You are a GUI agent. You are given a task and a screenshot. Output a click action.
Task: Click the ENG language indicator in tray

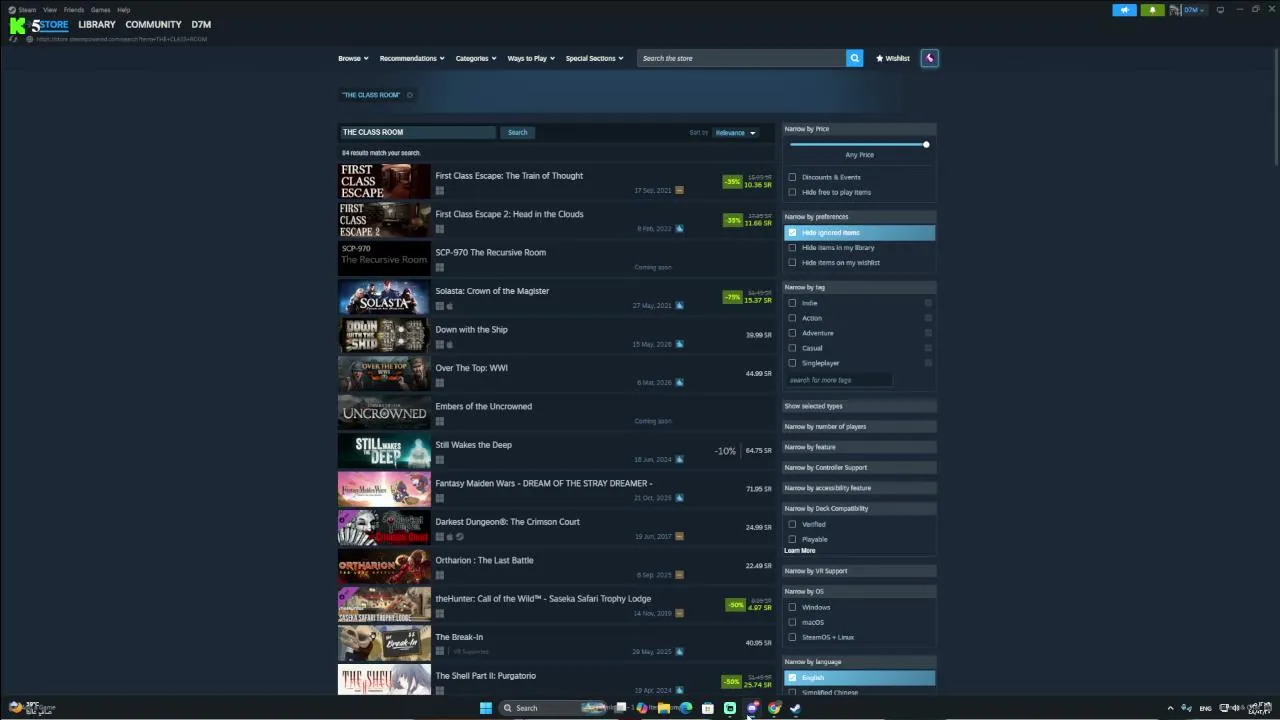click(1205, 708)
